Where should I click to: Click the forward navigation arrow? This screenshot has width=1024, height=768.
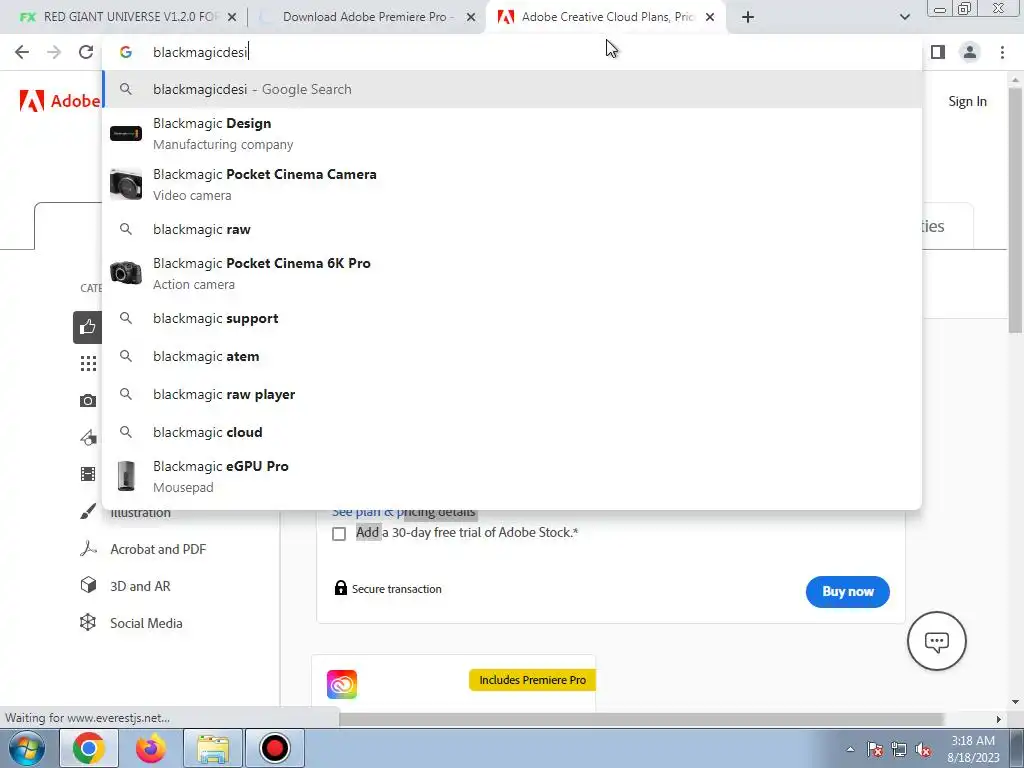coord(54,52)
